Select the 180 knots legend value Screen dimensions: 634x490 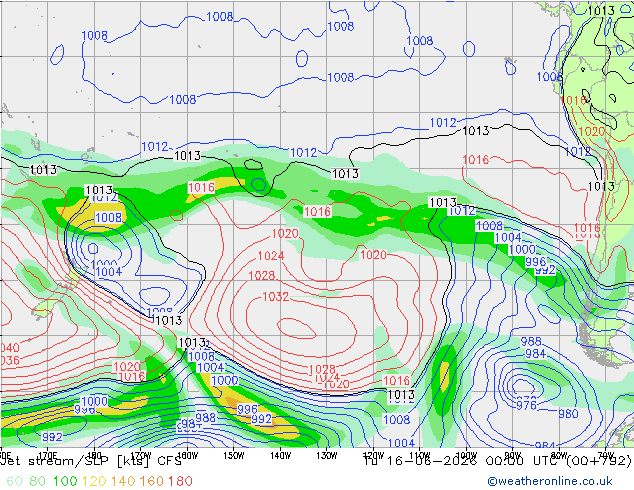point(180,481)
